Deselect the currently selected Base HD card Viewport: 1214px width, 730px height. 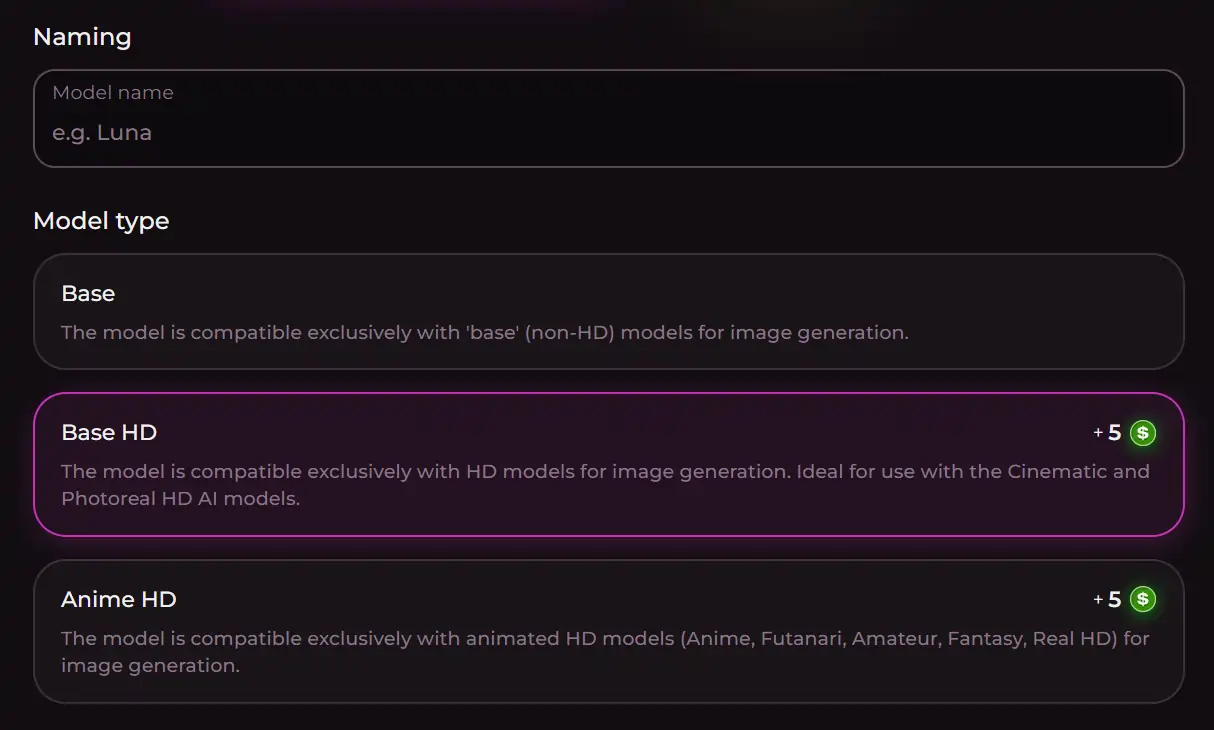click(x=607, y=463)
